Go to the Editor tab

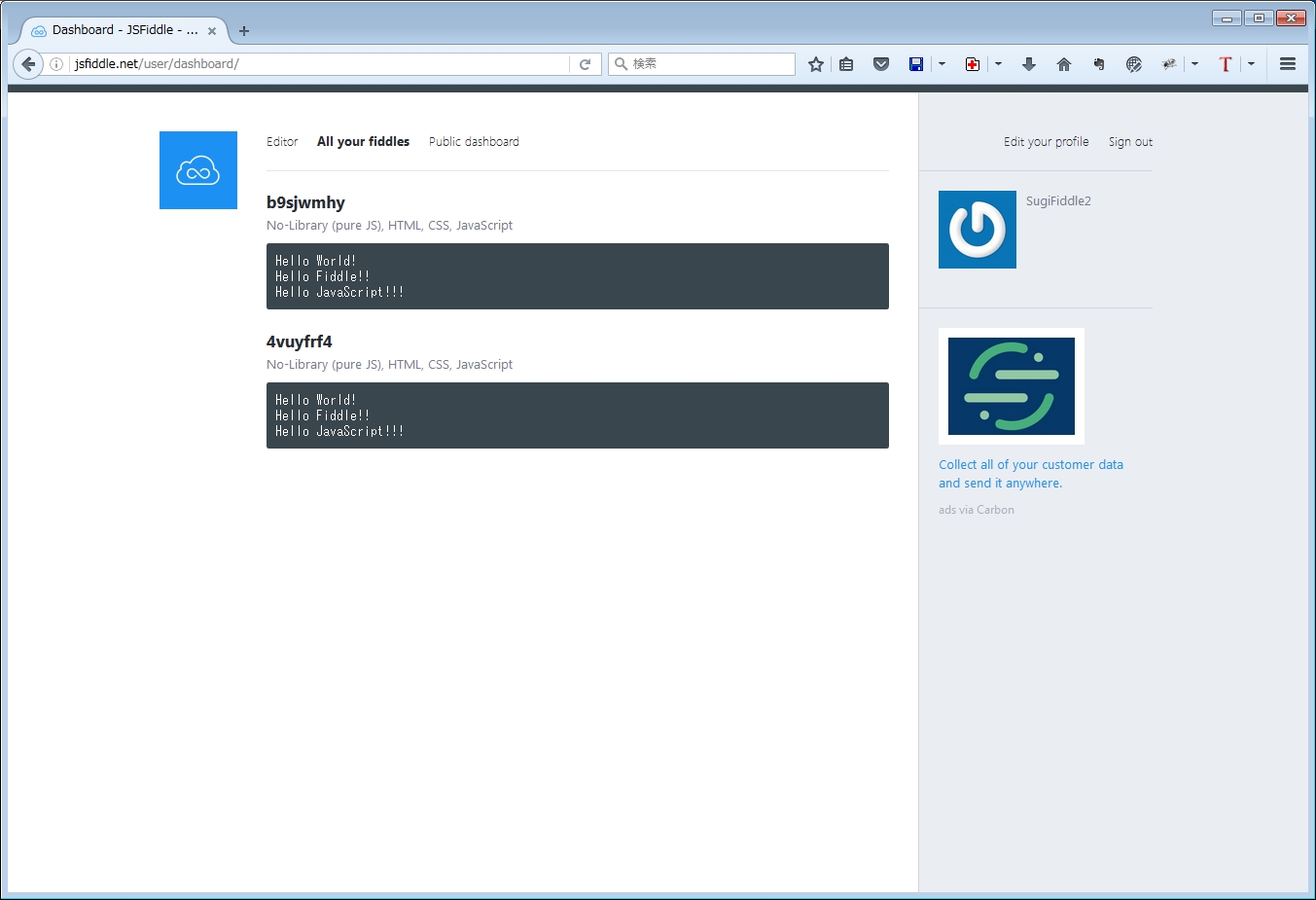(282, 142)
